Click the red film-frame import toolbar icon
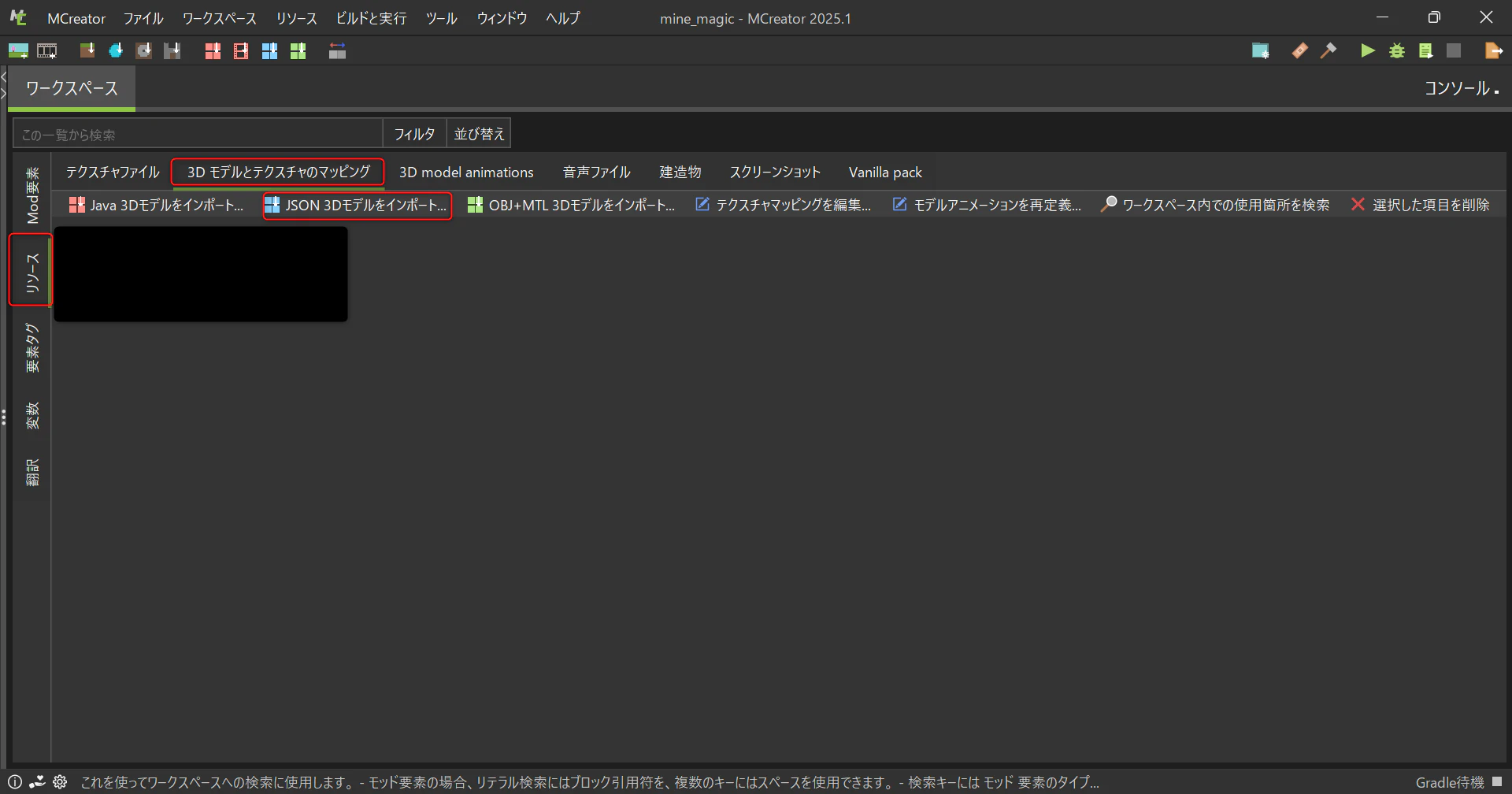The image size is (1512, 794). click(x=241, y=51)
